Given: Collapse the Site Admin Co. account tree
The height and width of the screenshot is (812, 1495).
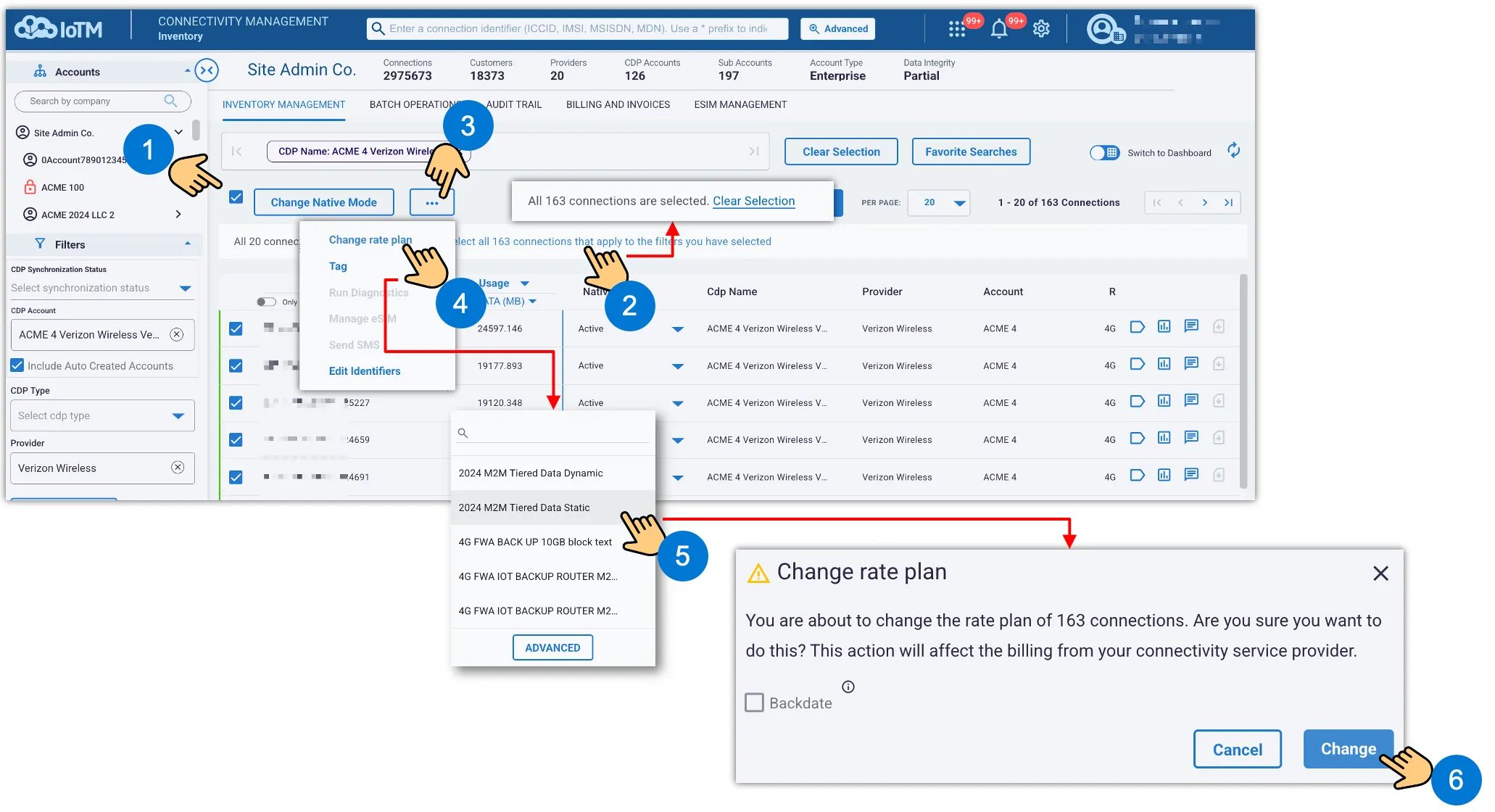Looking at the screenshot, I should click(178, 132).
